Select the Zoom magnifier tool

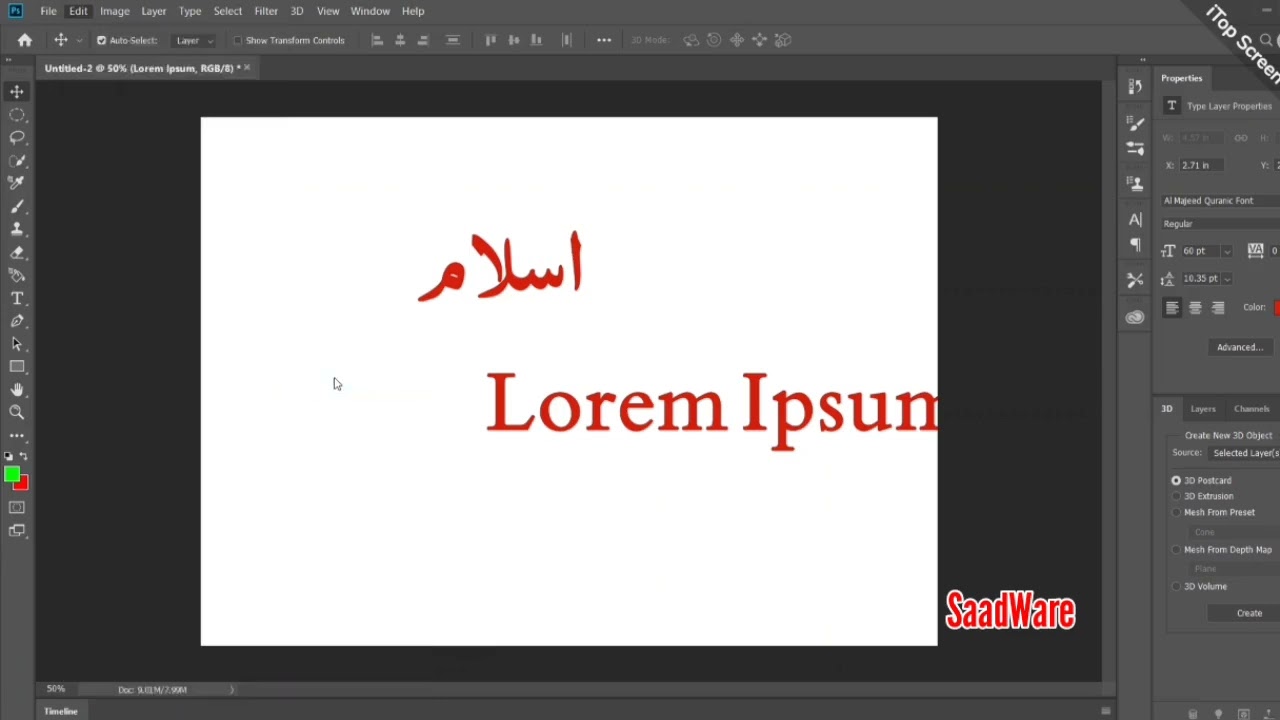[x=17, y=412]
